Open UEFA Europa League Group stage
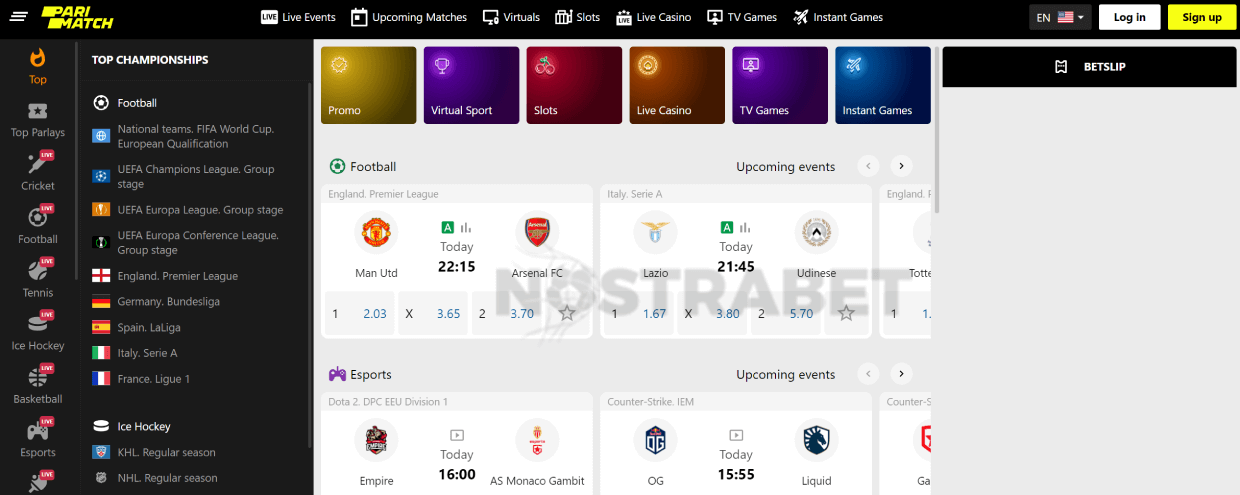Viewport: 1240px width, 495px height. [x=188, y=210]
